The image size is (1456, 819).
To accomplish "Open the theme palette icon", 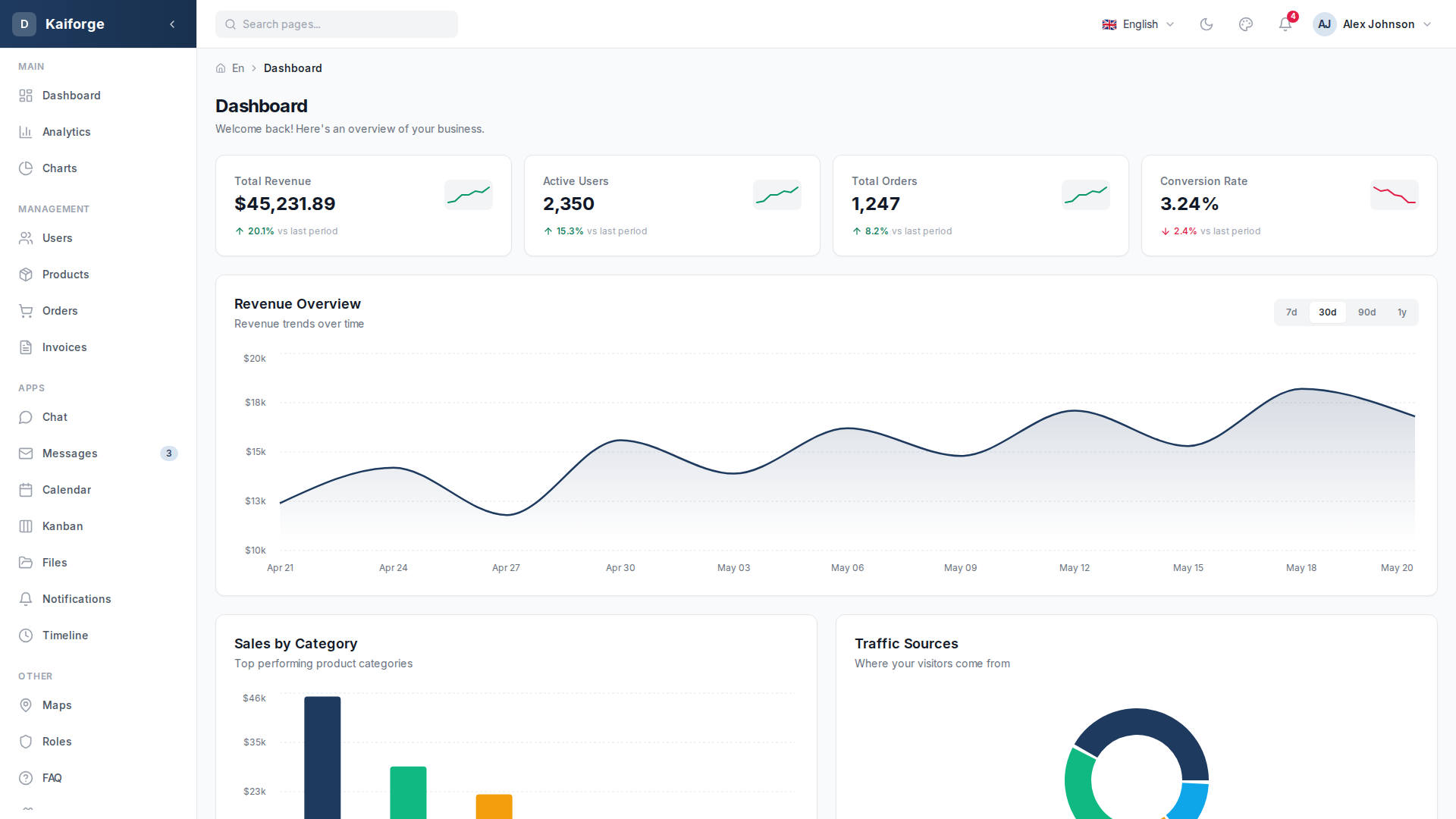I will pyautogui.click(x=1245, y=24).
